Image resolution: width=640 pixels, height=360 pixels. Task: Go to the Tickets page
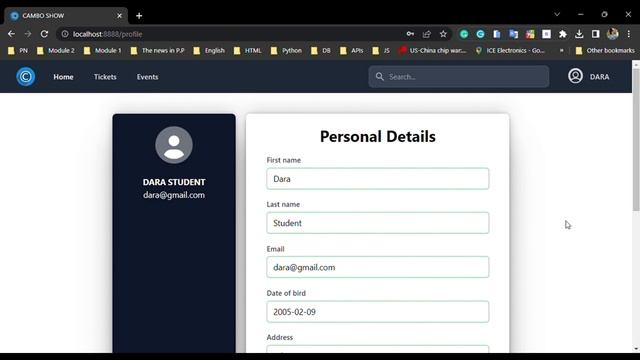[x=105, y=77]
